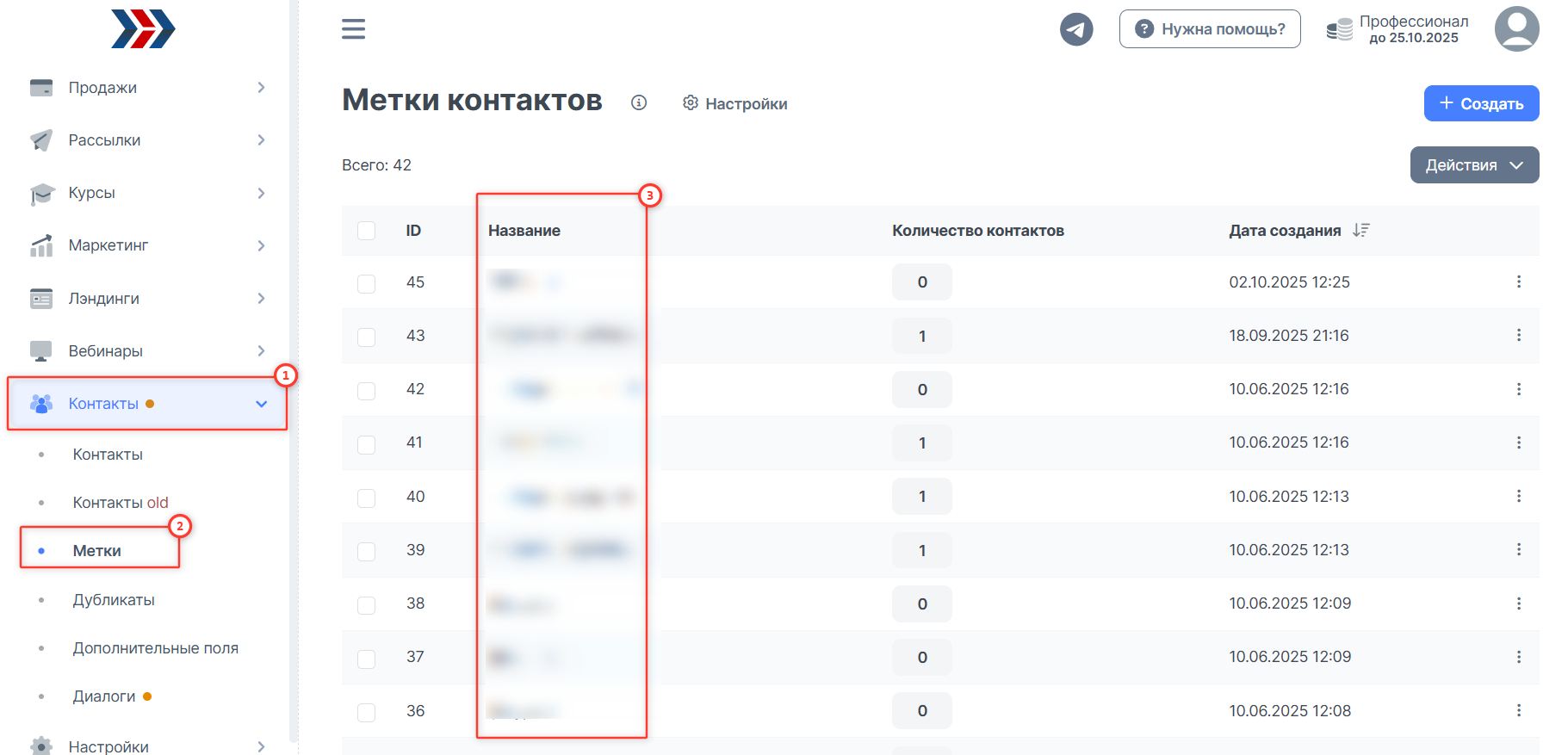Tick the select-all checkbox in table header

(x=366, y=231)
